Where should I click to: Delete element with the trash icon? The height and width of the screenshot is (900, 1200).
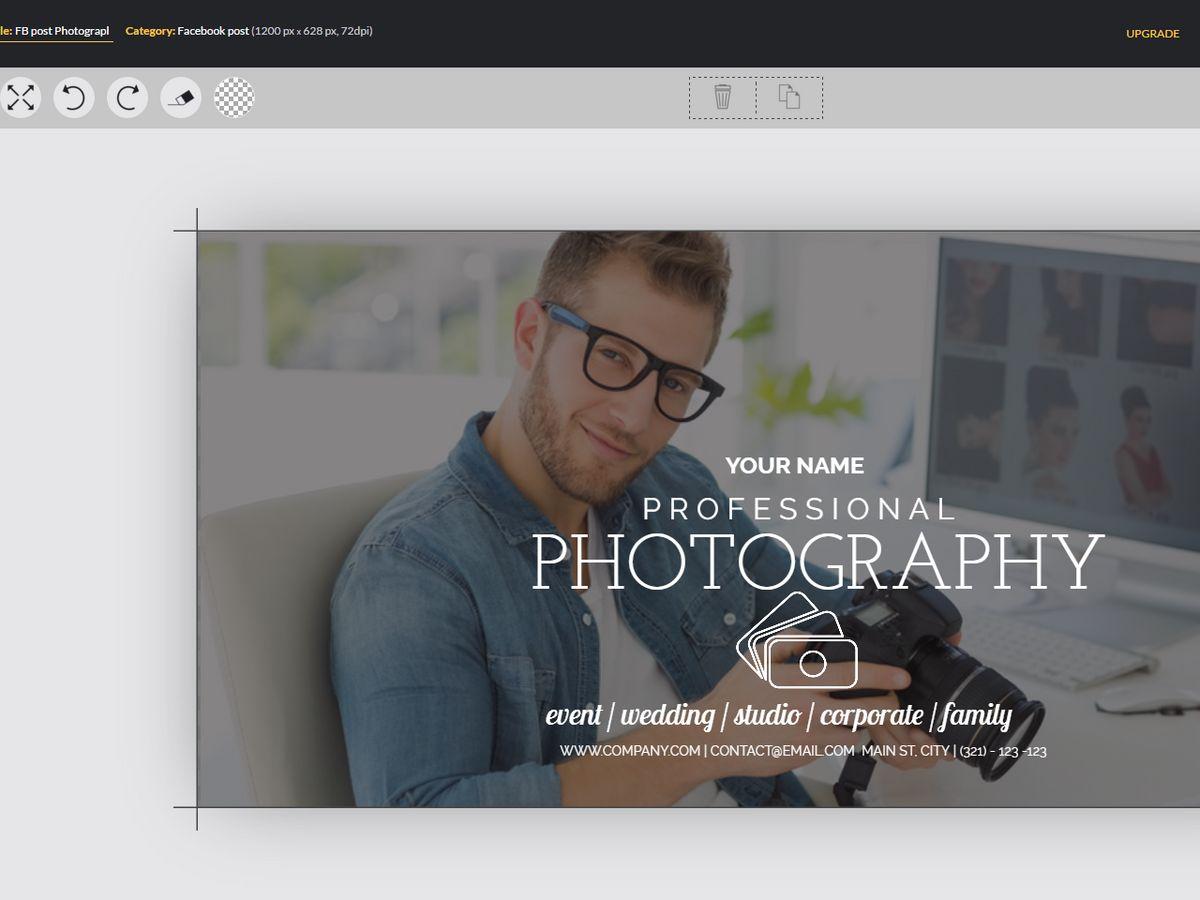pyautogui.click(x=722, y=97)
